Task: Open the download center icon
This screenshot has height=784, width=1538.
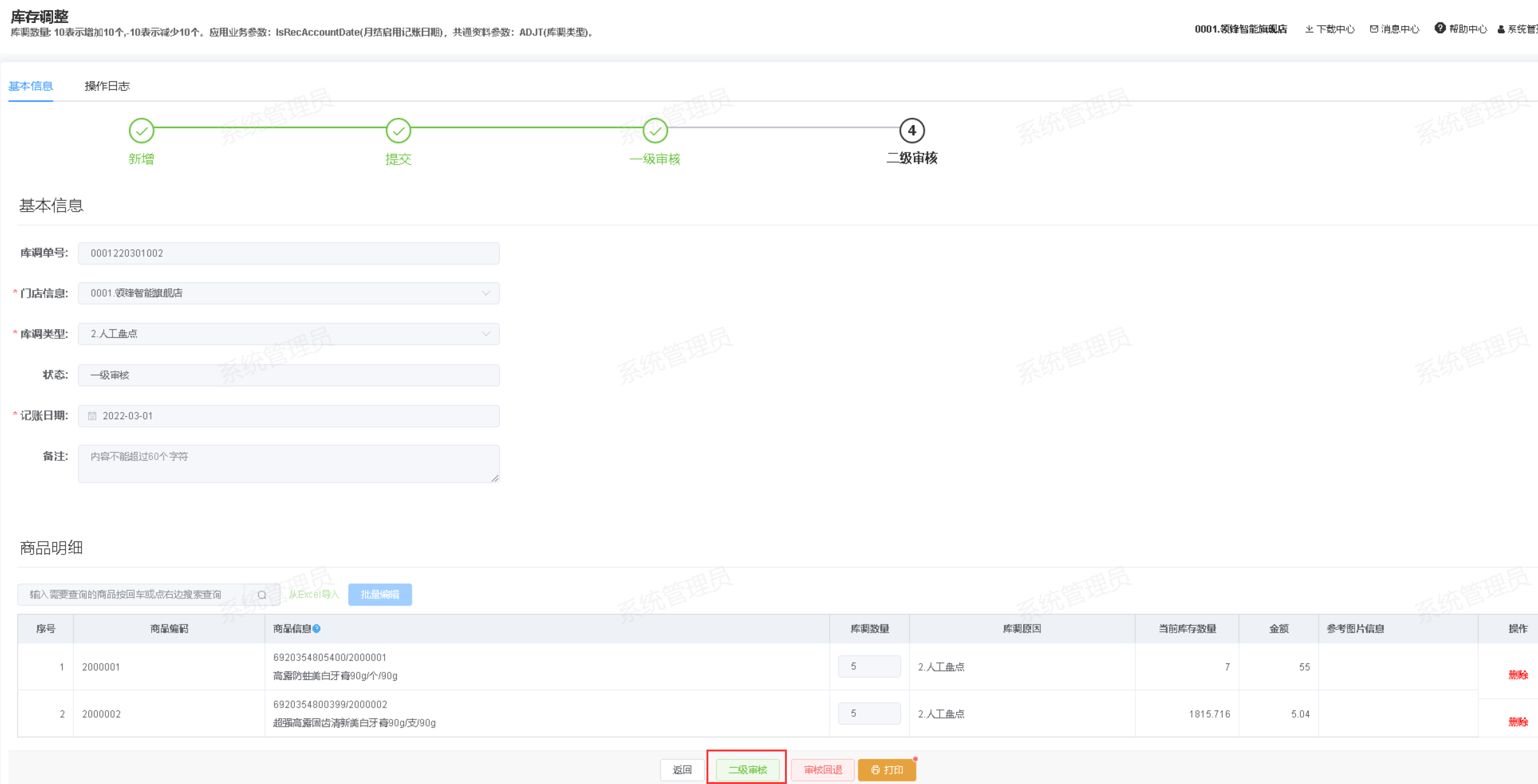Action: coord(1310,29)
